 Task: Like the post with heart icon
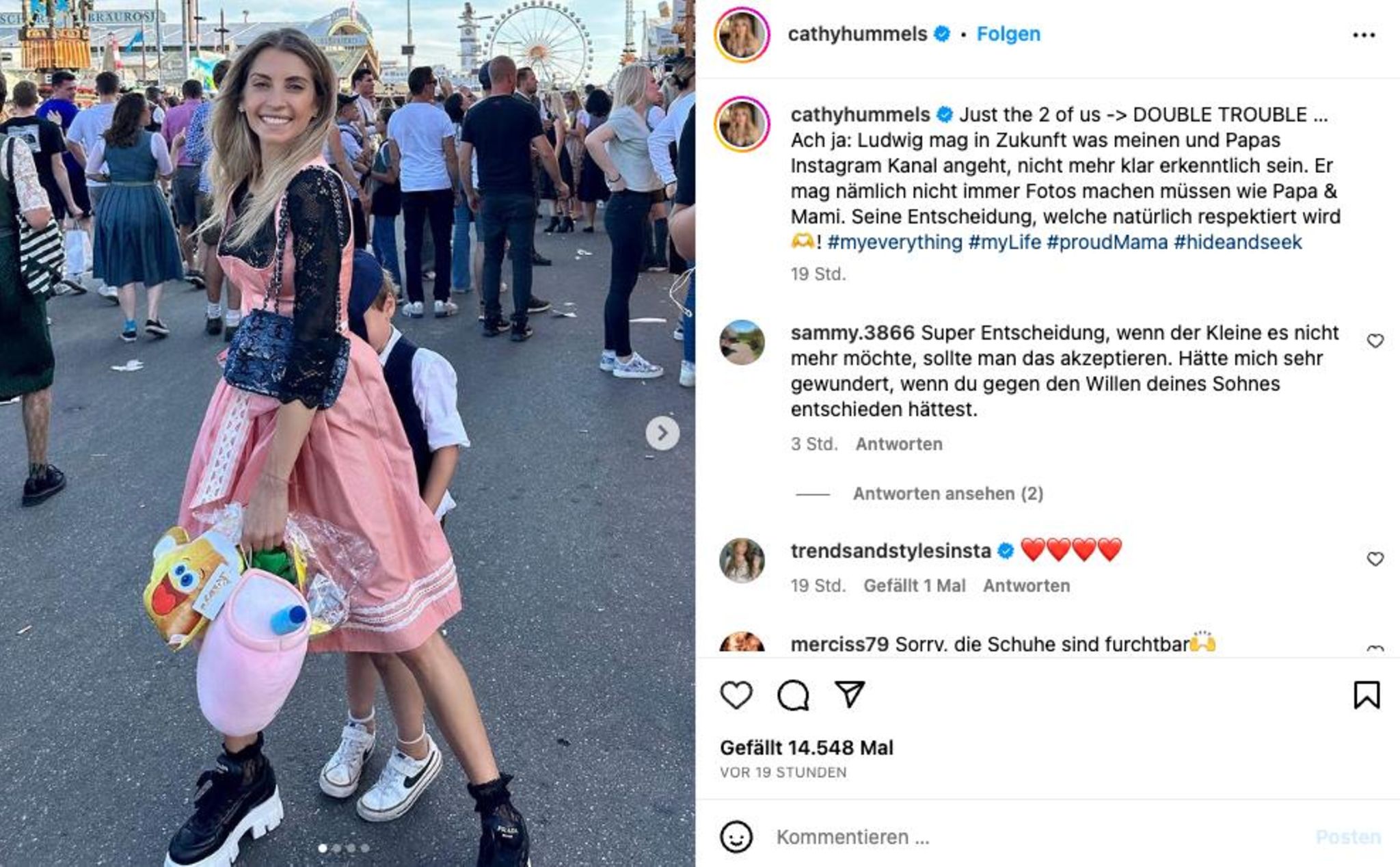(736, 695)
